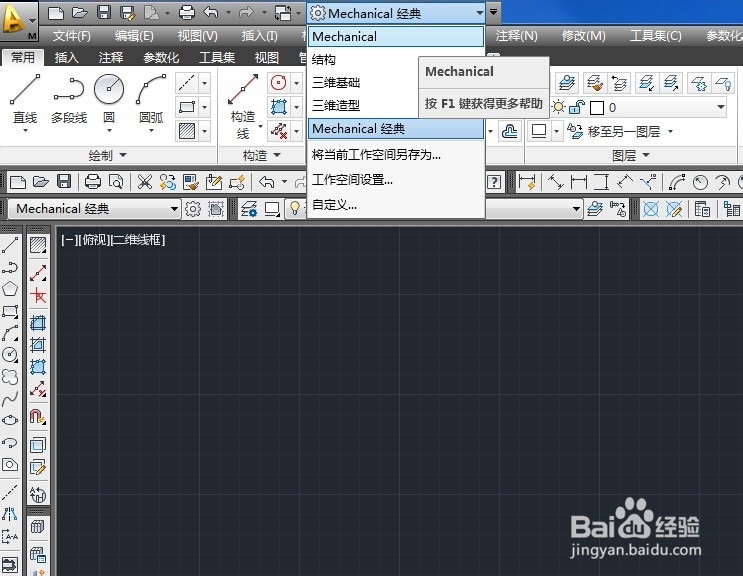This screenshot has width=743, height=576.
Task: Switch to the 插入 ribbon tab
Action: pyautogui.click(x=67, y=58)
